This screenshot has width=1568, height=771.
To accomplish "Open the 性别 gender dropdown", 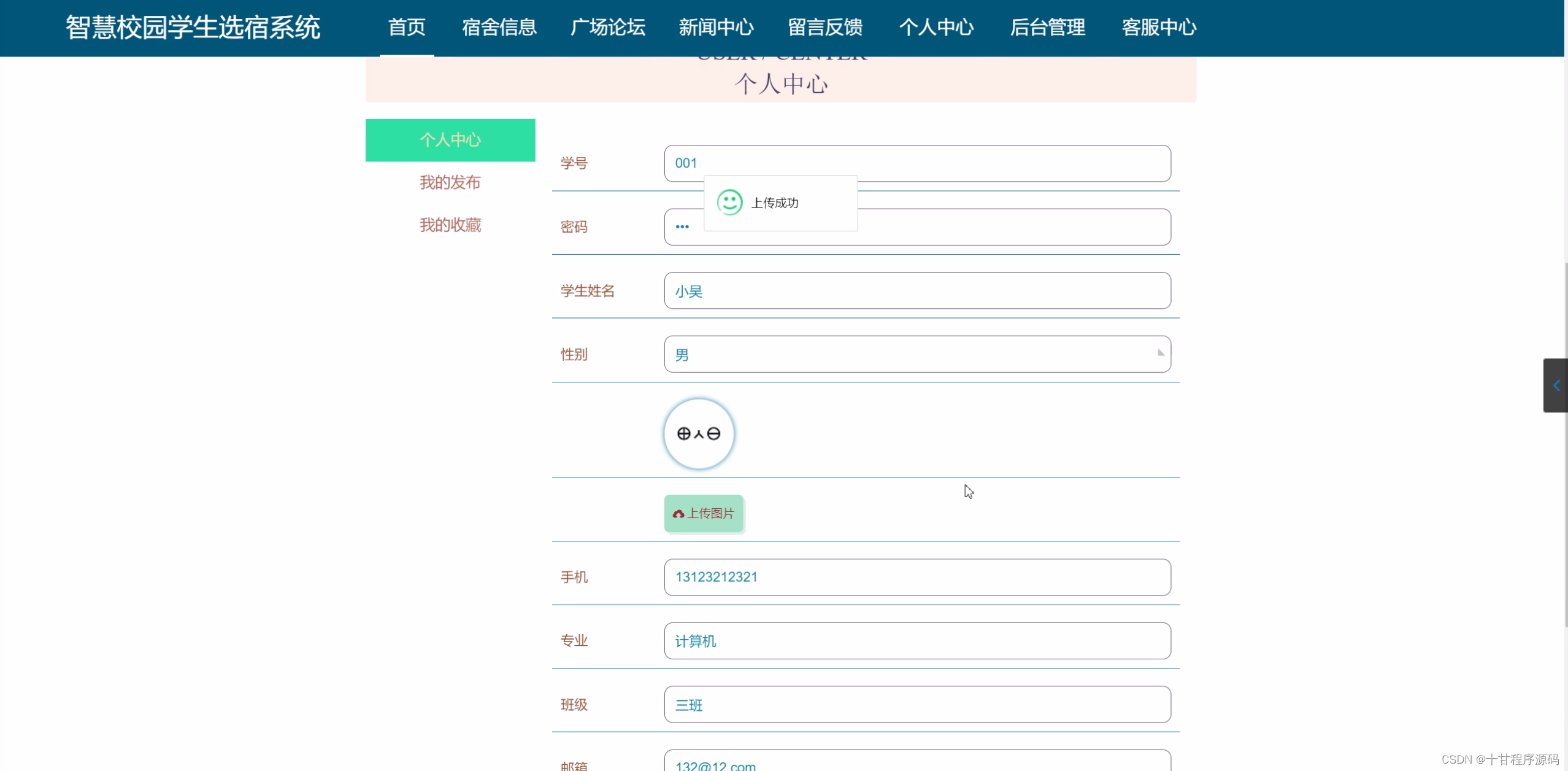I will point(917,354).
